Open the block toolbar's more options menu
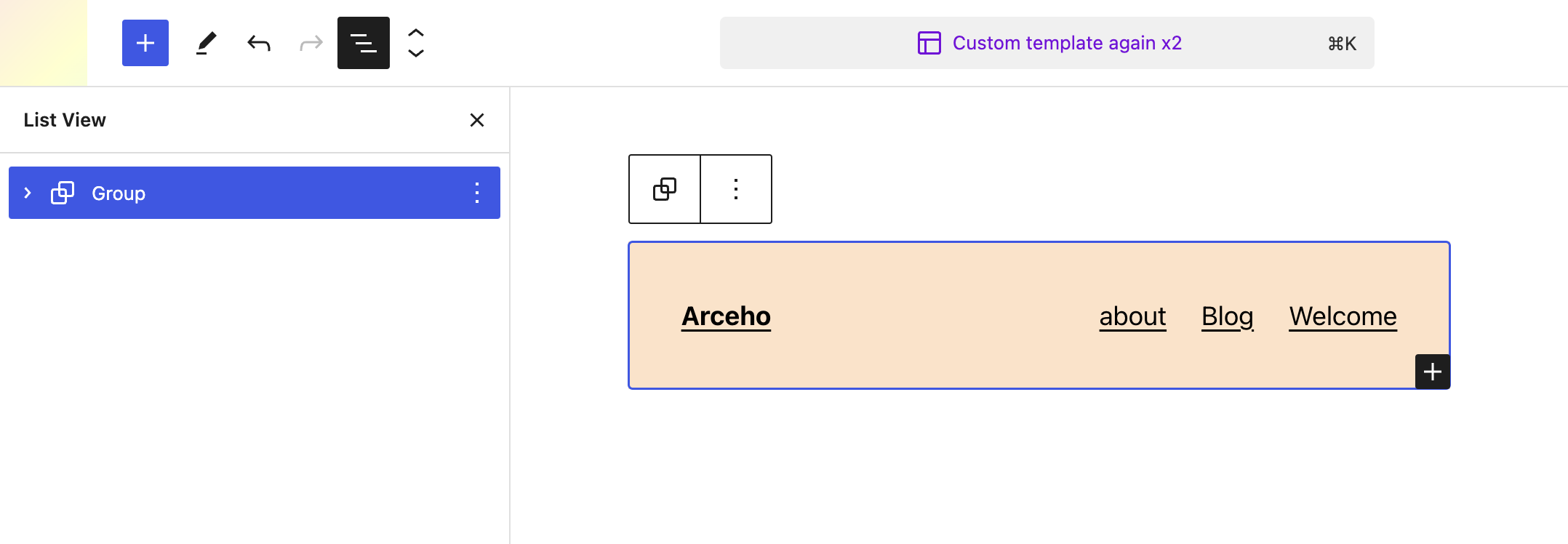 (x=736, y=189)
